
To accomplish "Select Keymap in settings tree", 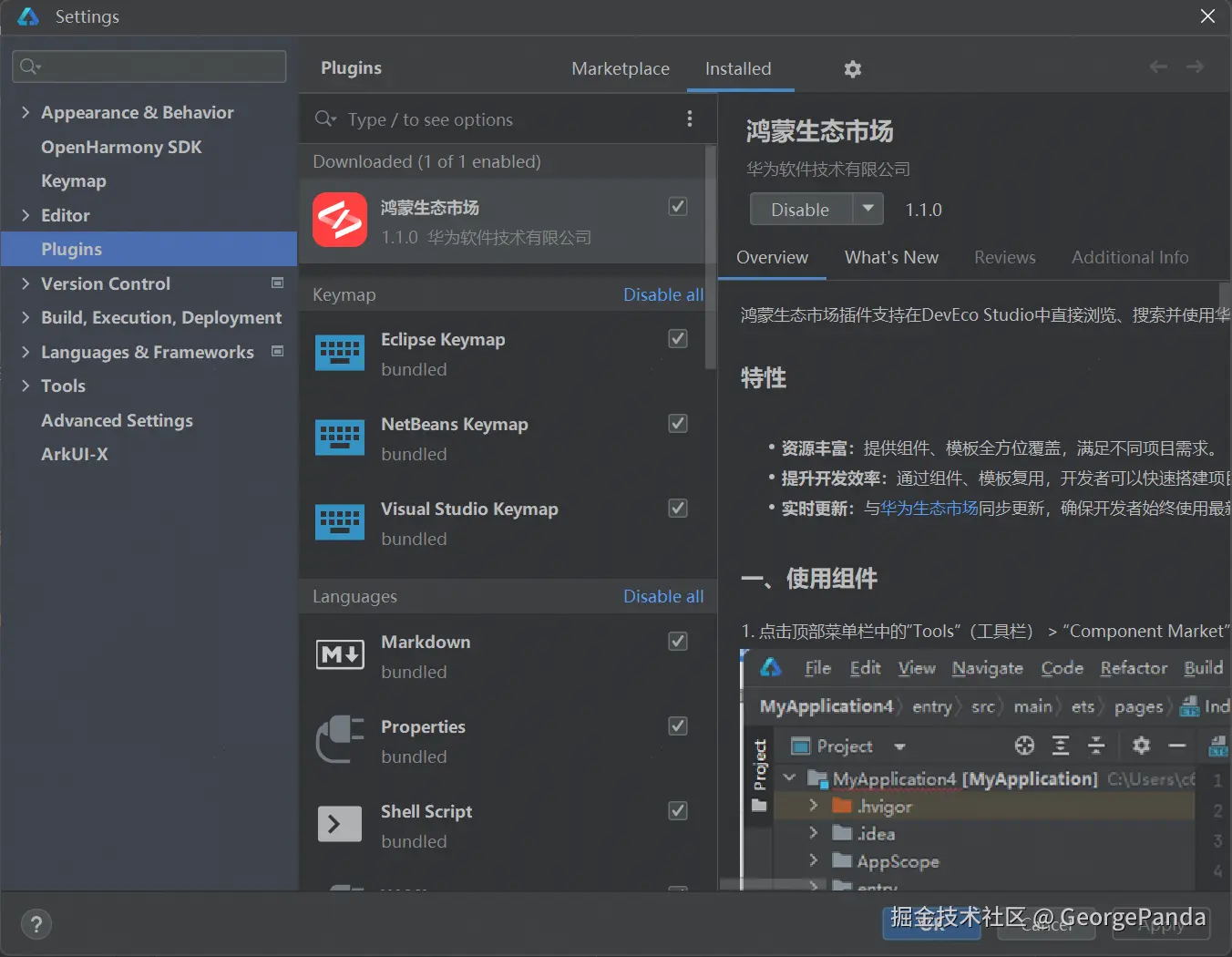I will click(x=74, y=180).
